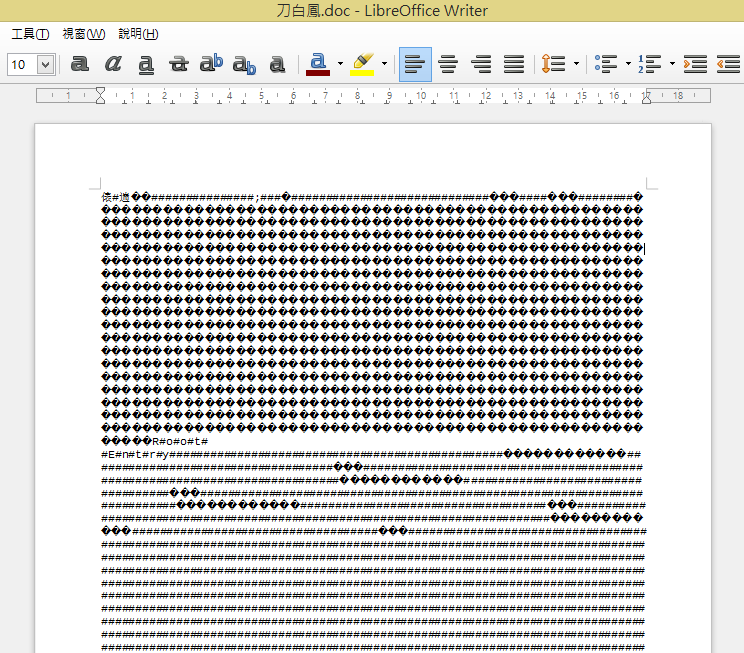Screen dimensions: 744x653
Task: Apply Strikethrough formatting
Action: coord(179,64)
